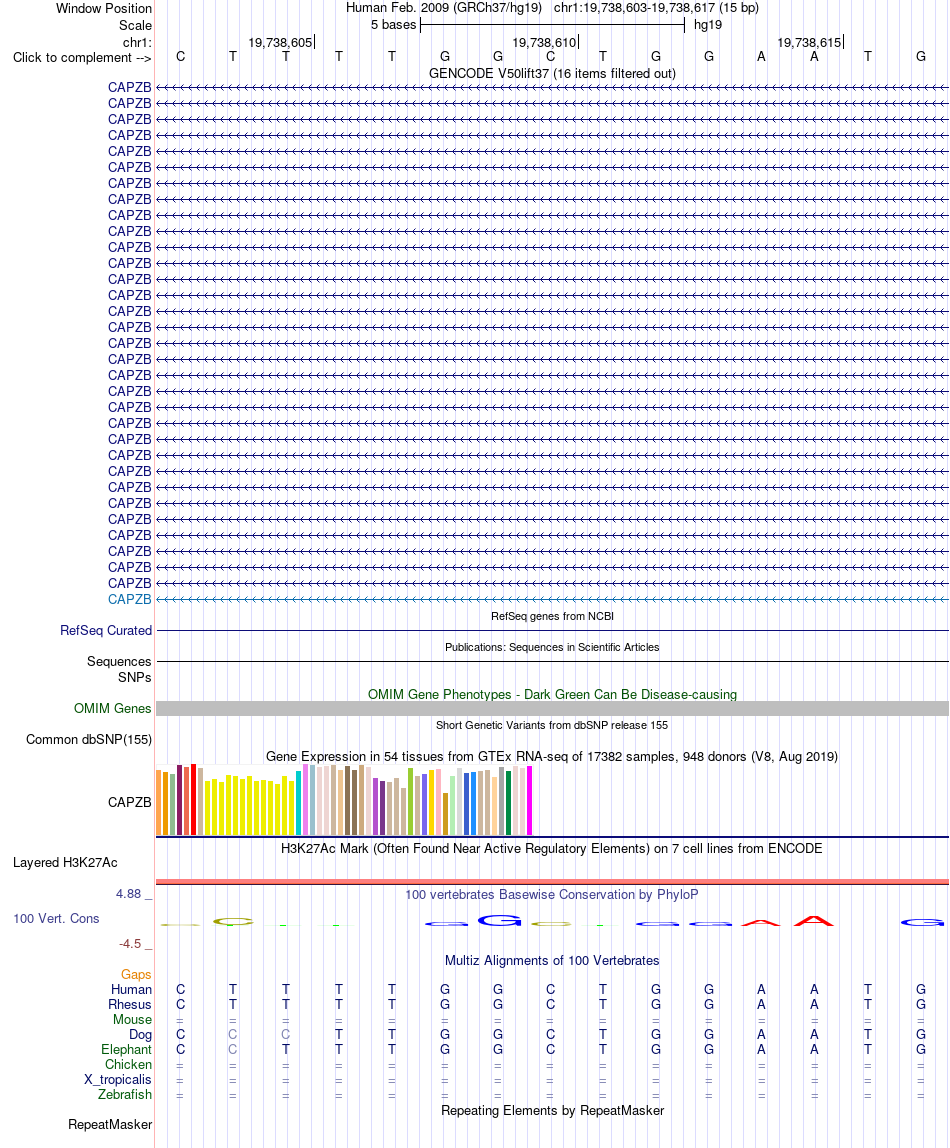
Task: Click the 'OMIM Genes' track label
Action: point(113,708)
